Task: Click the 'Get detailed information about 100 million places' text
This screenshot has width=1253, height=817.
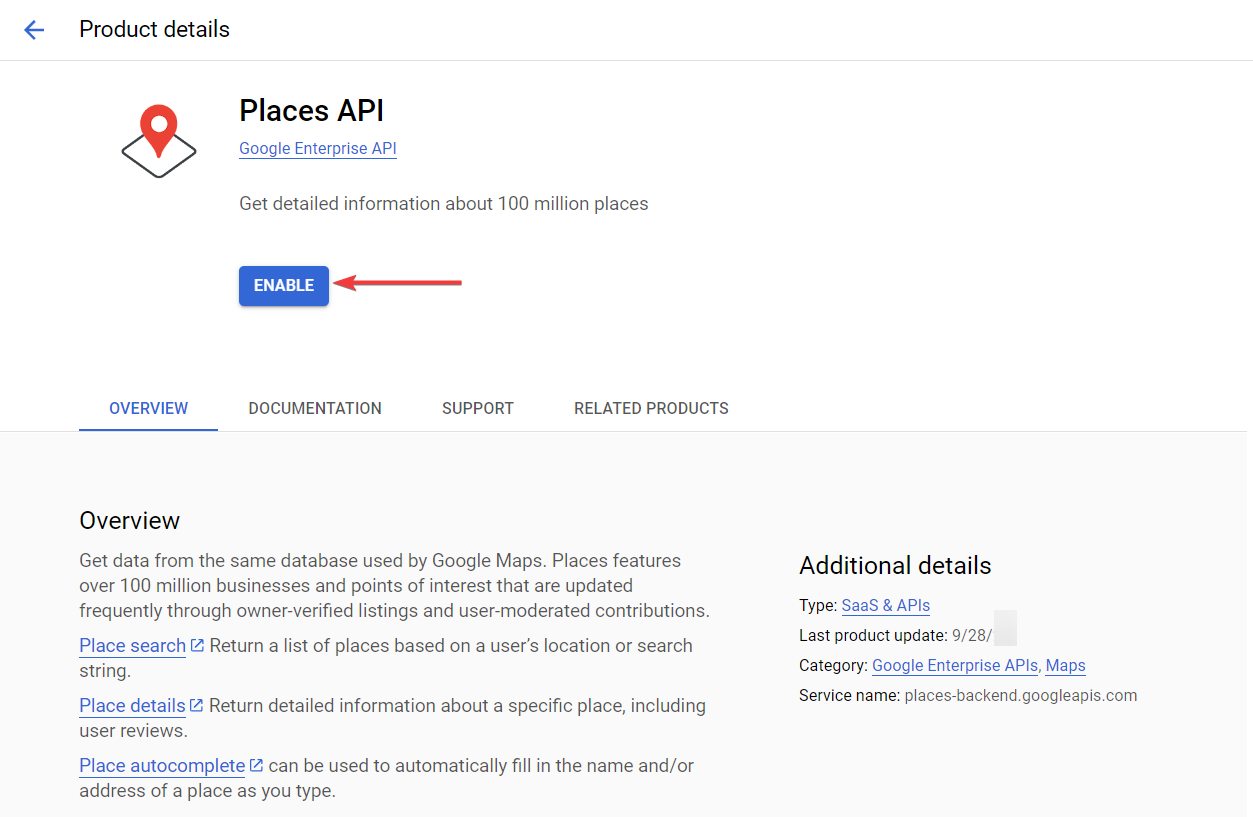Action: click(x=444, y=204)
